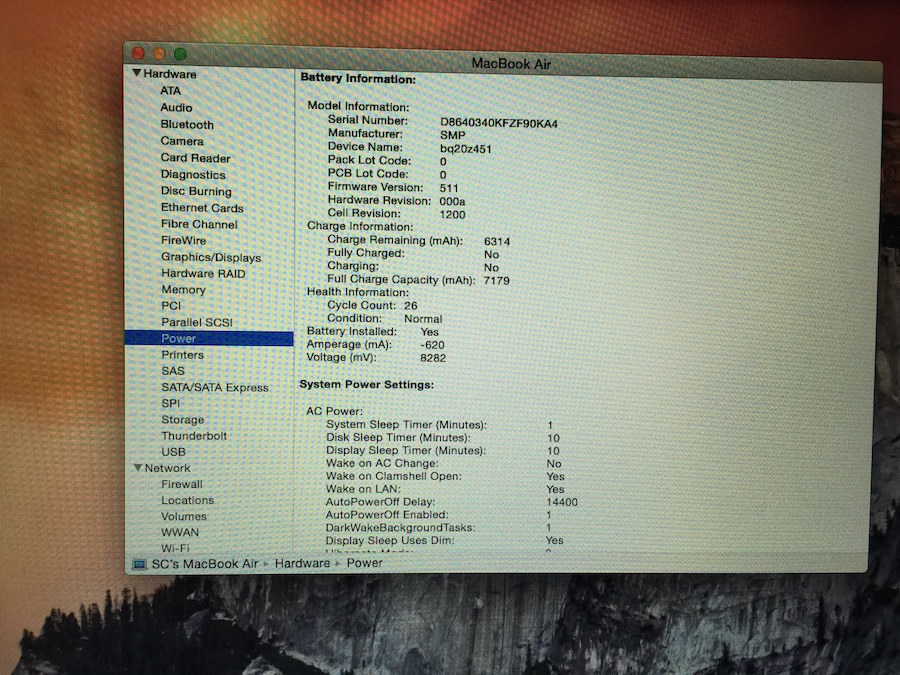900x675 pixels.
Task: Click the Network category label
Action: point(168,468)
